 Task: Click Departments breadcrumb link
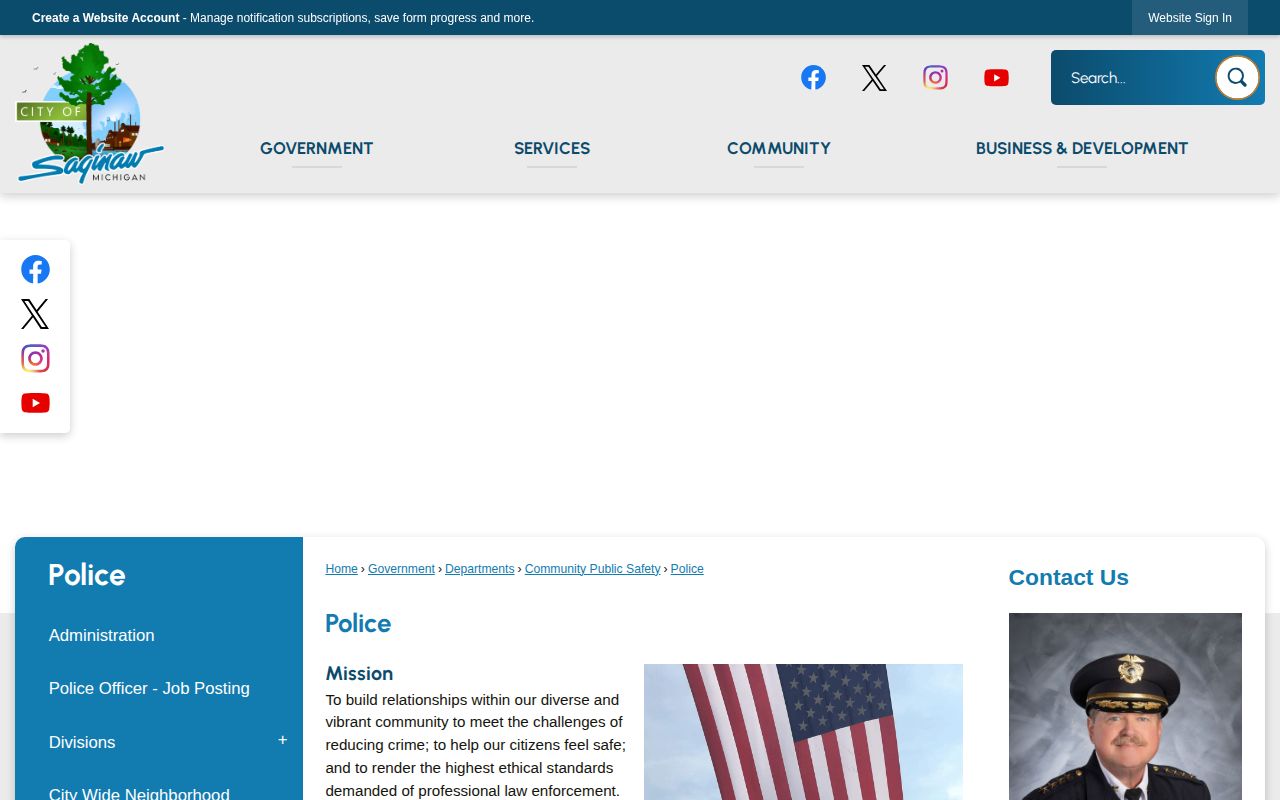coord(480,569)
